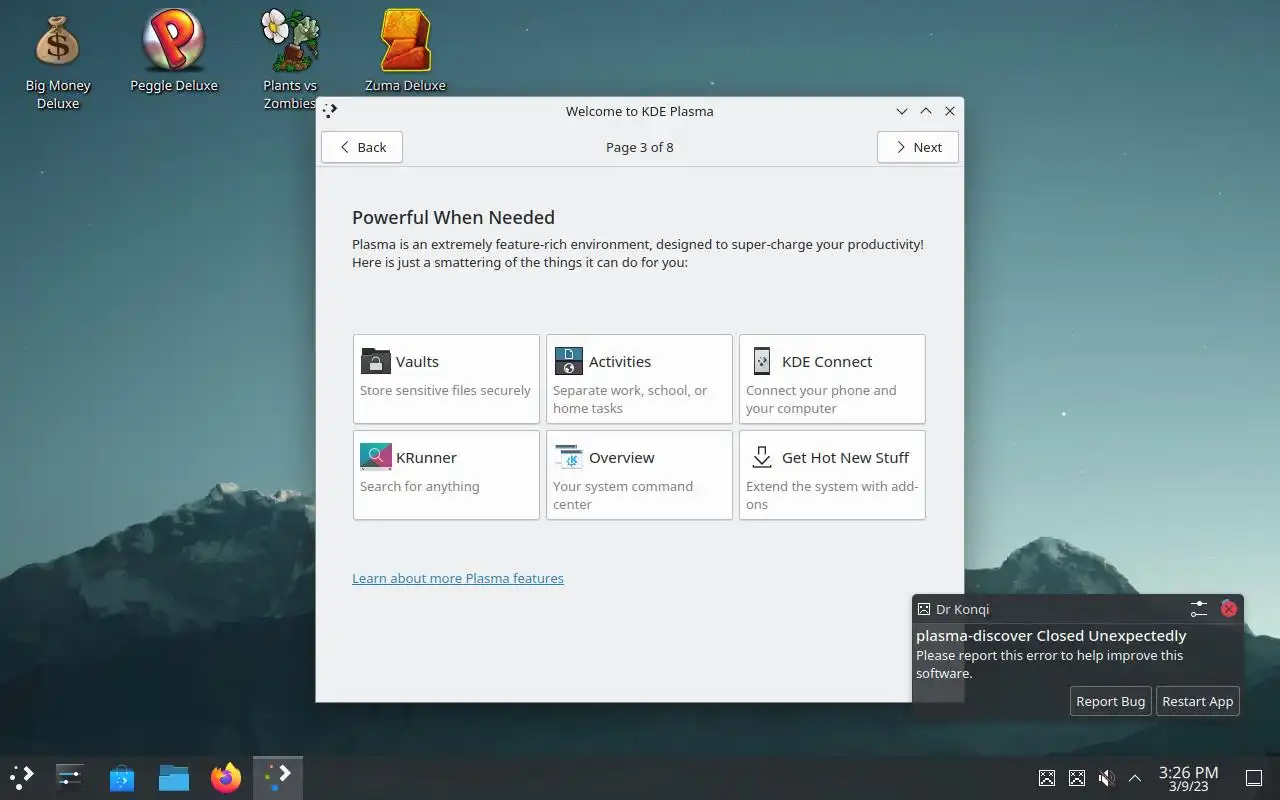Follow Learn about more Plasma features link
This screenshot has width=1280, height=800.
point(458,578)
